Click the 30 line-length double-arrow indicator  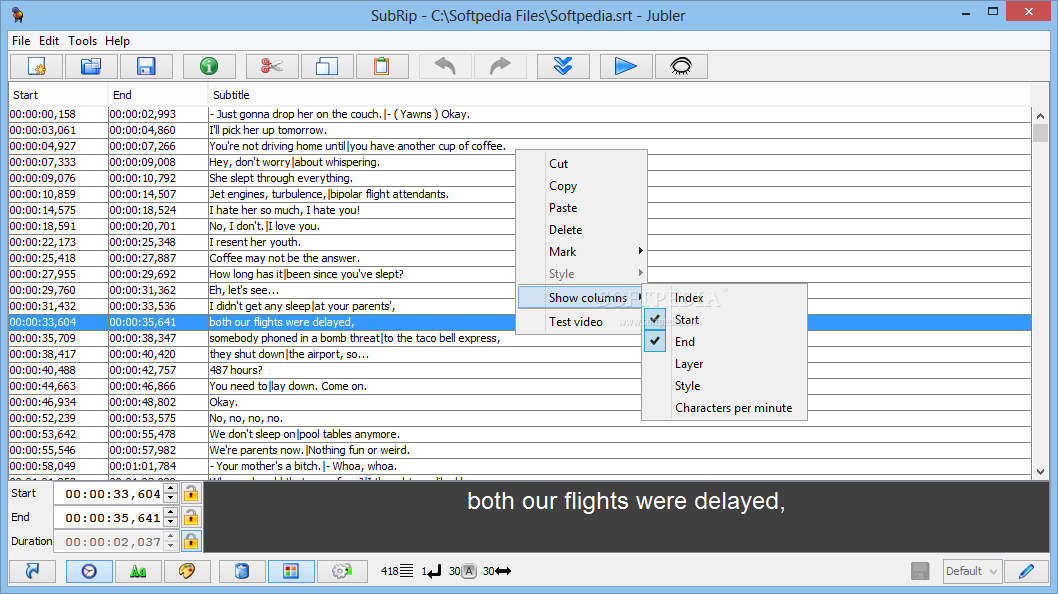pyautogui.click(x=497, y=571)
